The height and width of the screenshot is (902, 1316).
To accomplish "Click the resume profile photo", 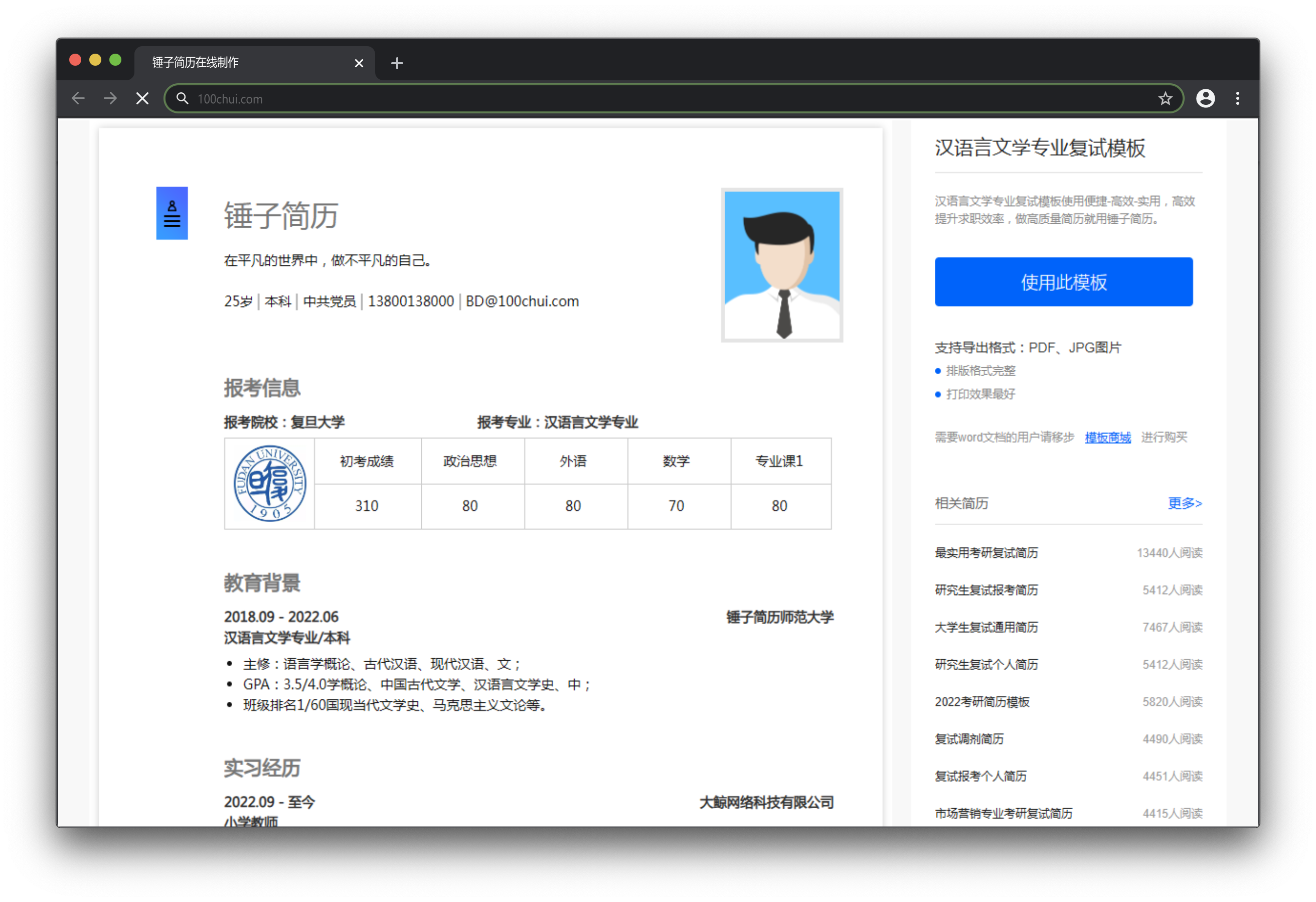I will 782,265.
